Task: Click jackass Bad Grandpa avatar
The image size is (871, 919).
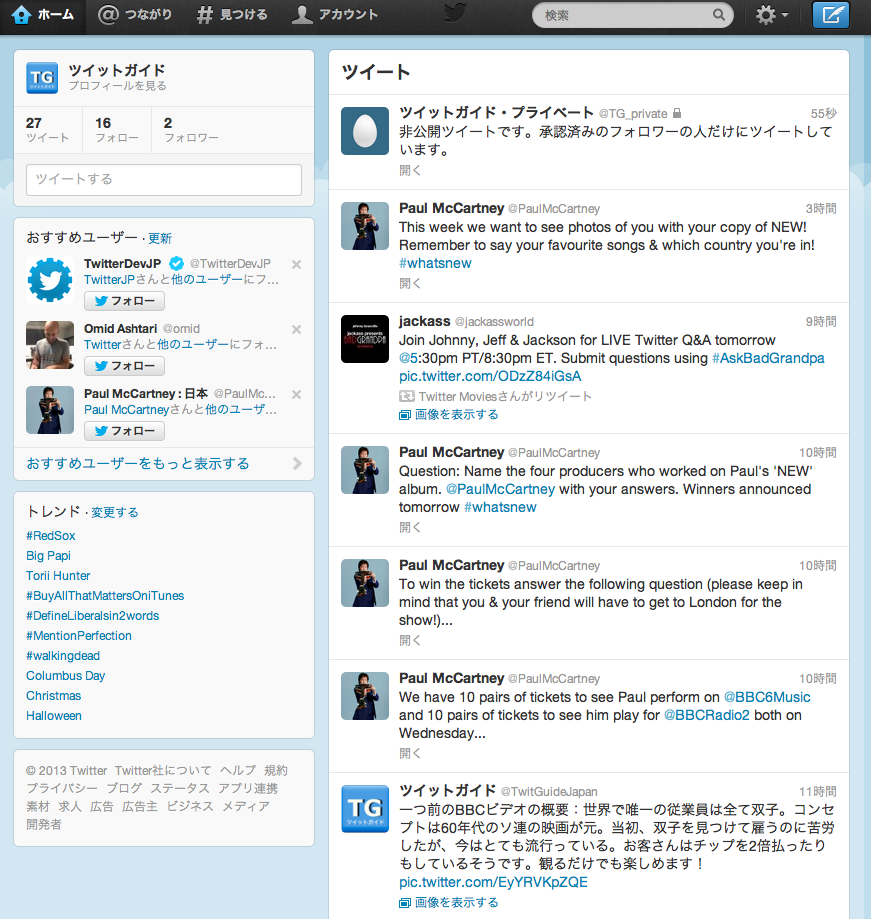Action: tap(365, 339)
